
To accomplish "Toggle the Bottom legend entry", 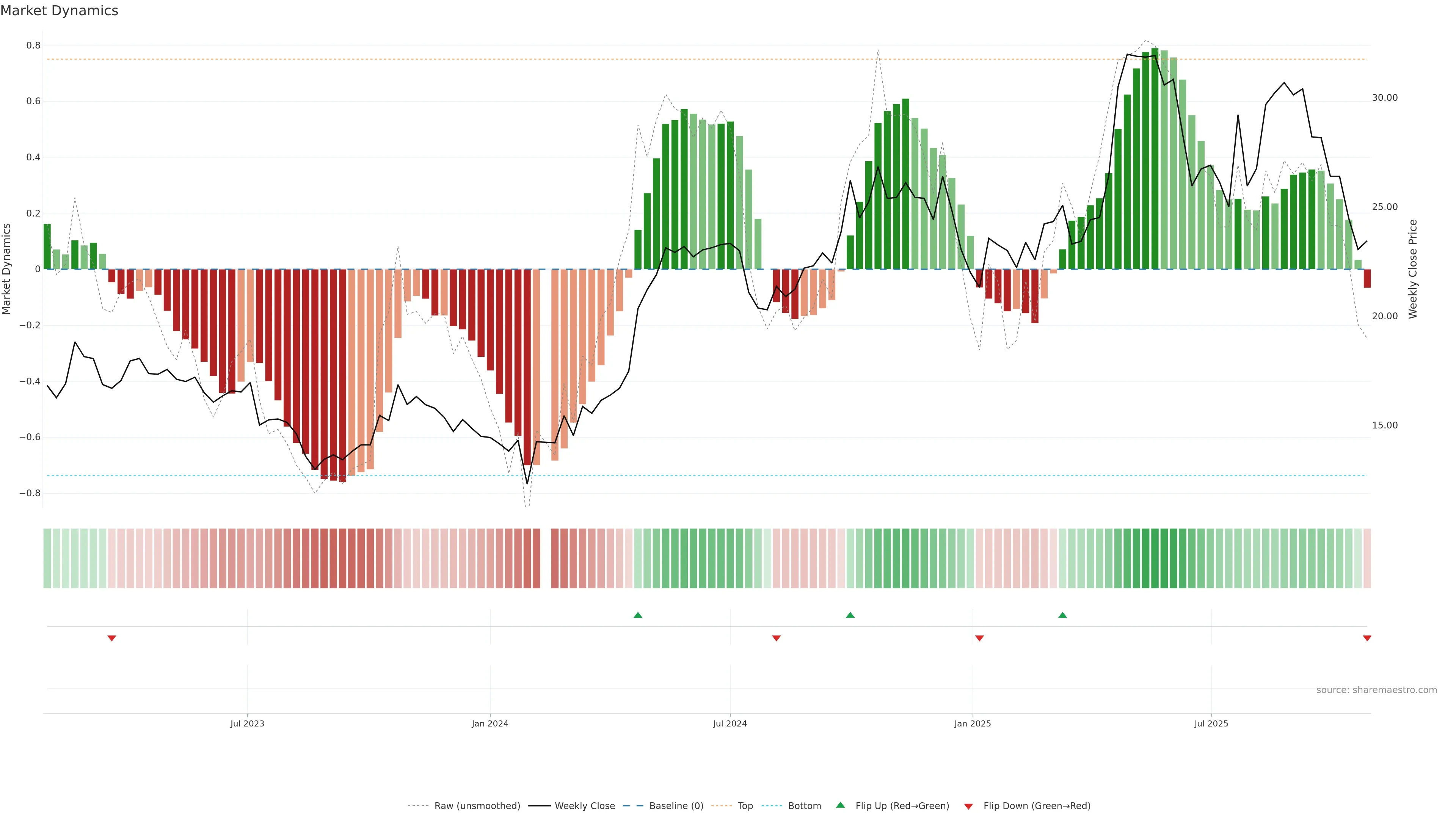I will click(x=804, y=806).
